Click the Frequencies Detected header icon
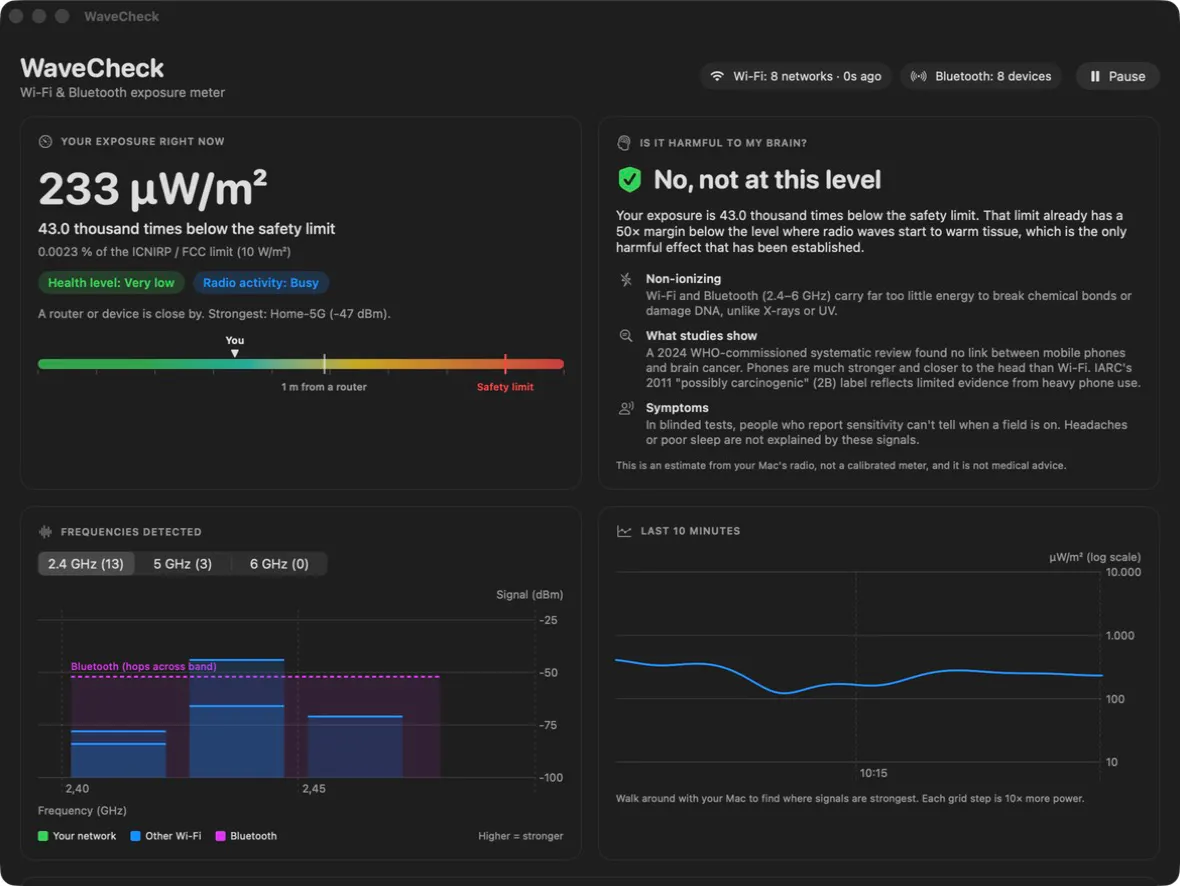The width and height of the screenshot is (1180, 886). (45, 532)
